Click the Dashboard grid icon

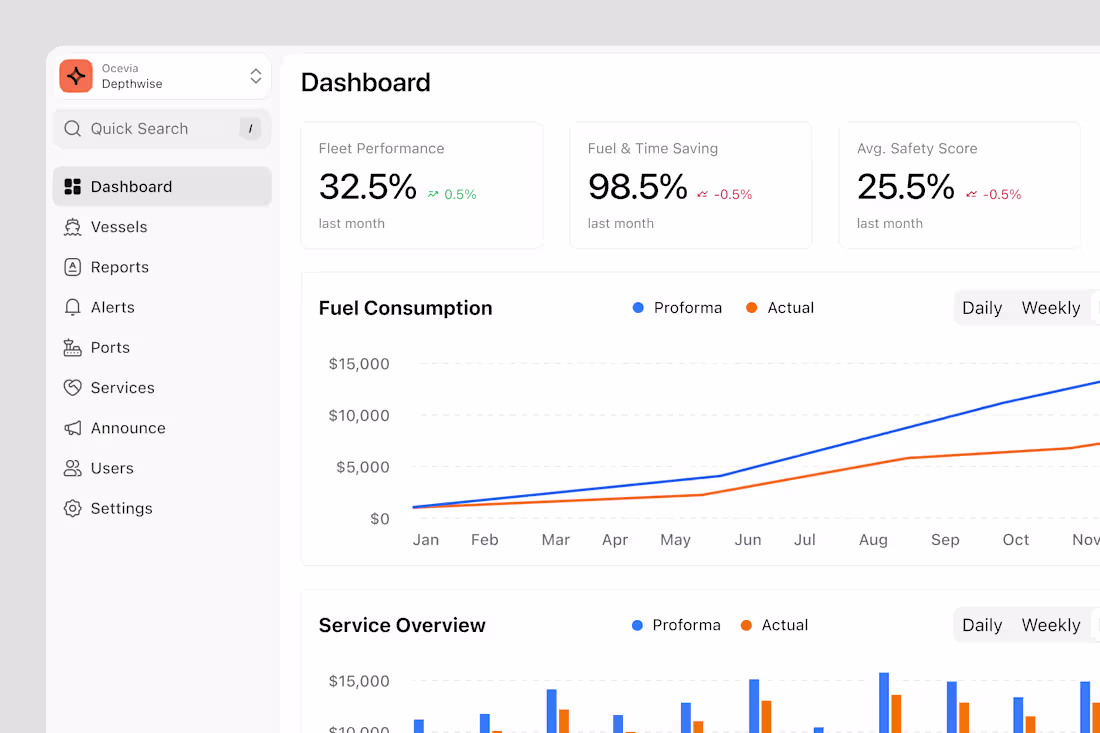pyautogui.click(x=72, y=187)
